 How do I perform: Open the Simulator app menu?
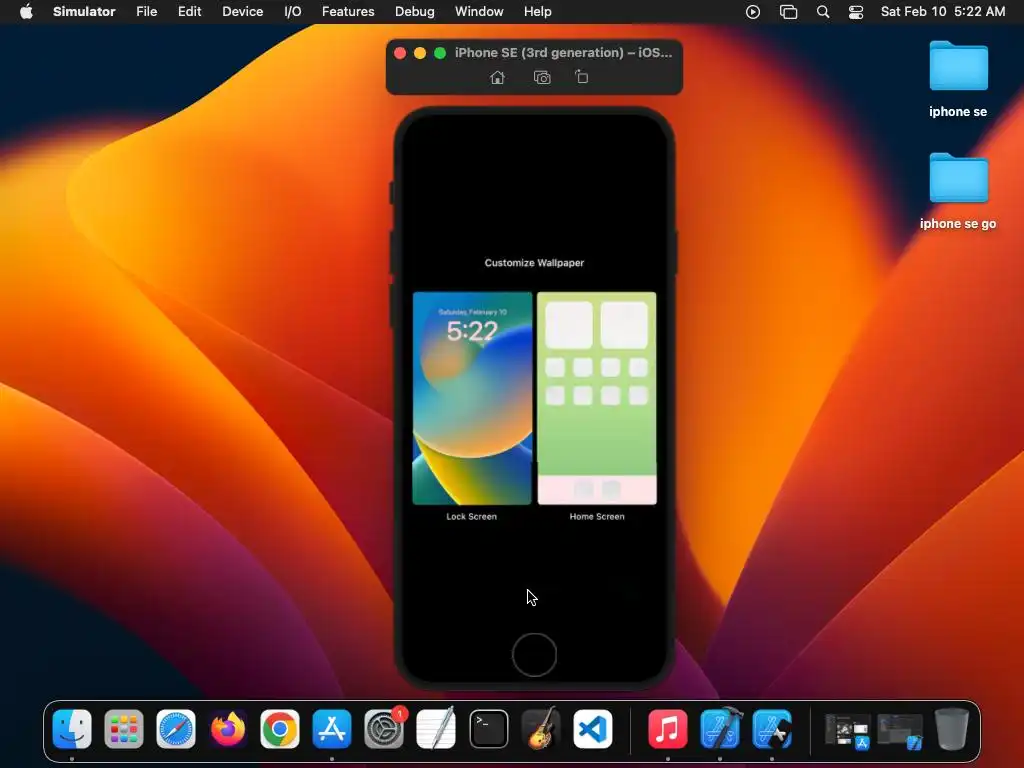84,12
